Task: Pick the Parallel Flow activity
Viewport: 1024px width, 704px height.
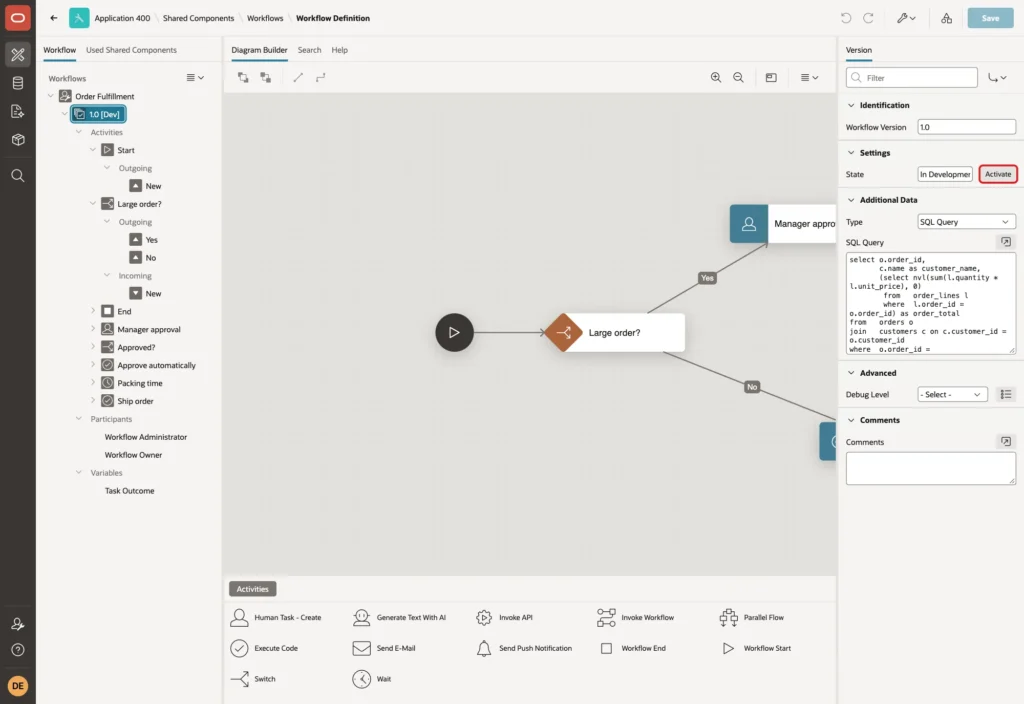Action: [751, 617]
